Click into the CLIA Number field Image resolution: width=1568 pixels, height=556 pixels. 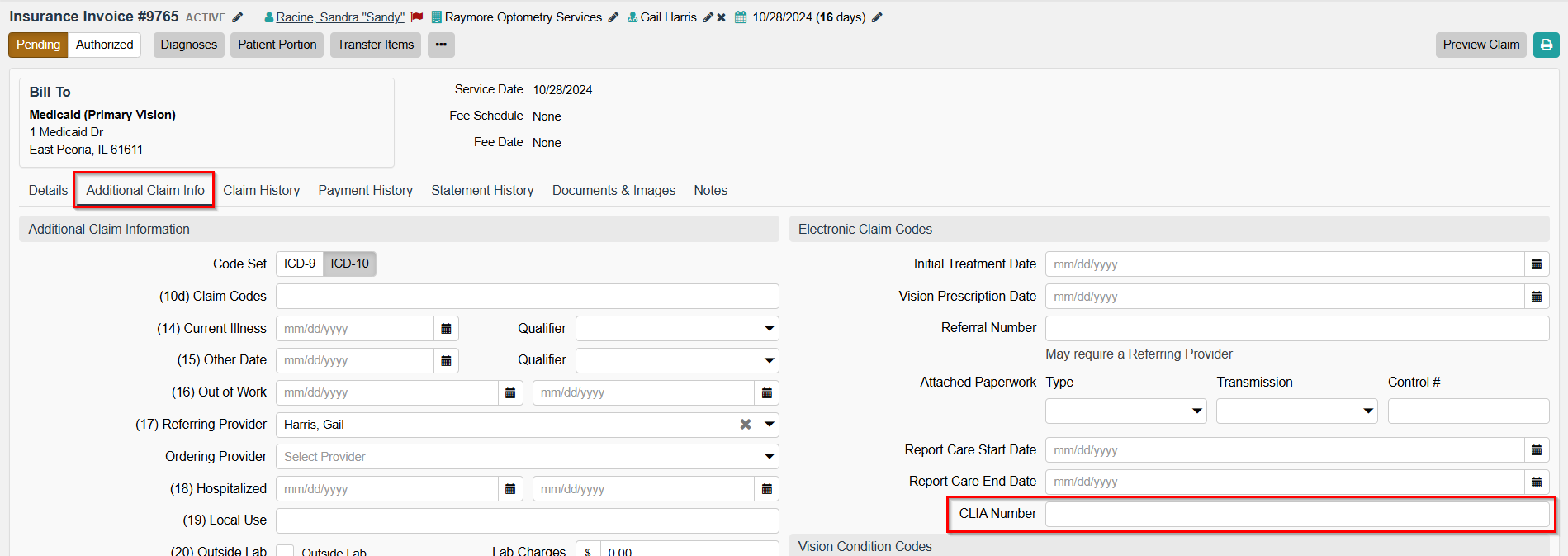click(1296, 514)
